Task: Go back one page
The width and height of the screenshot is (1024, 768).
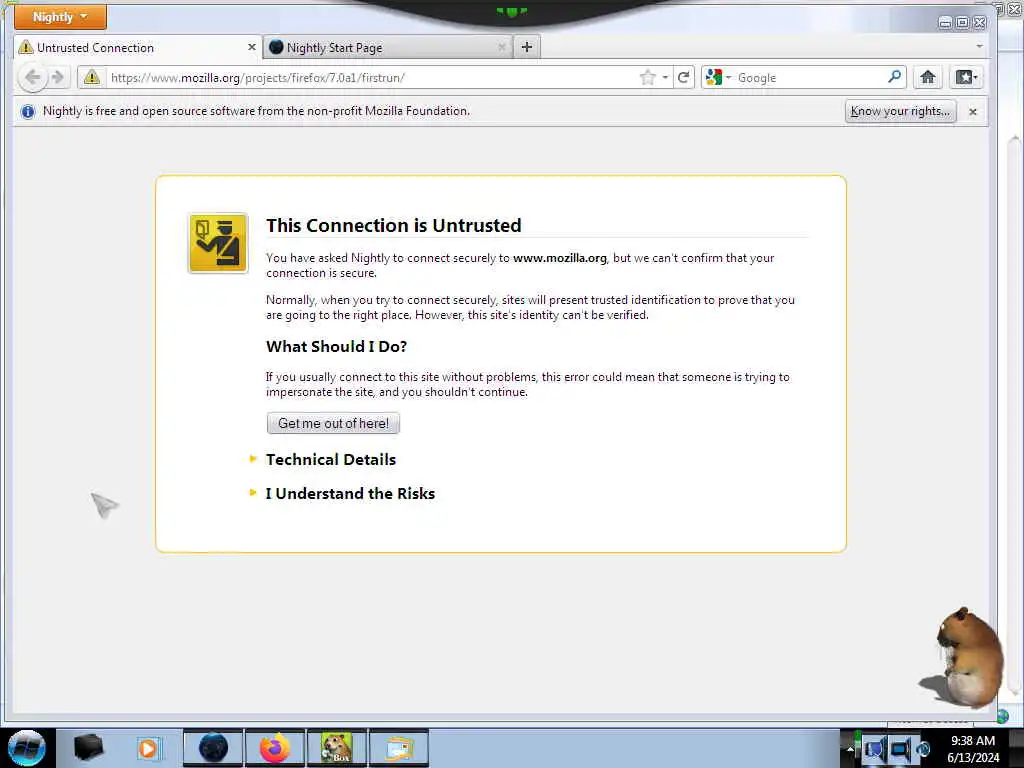Action: (x=32, y=77)
